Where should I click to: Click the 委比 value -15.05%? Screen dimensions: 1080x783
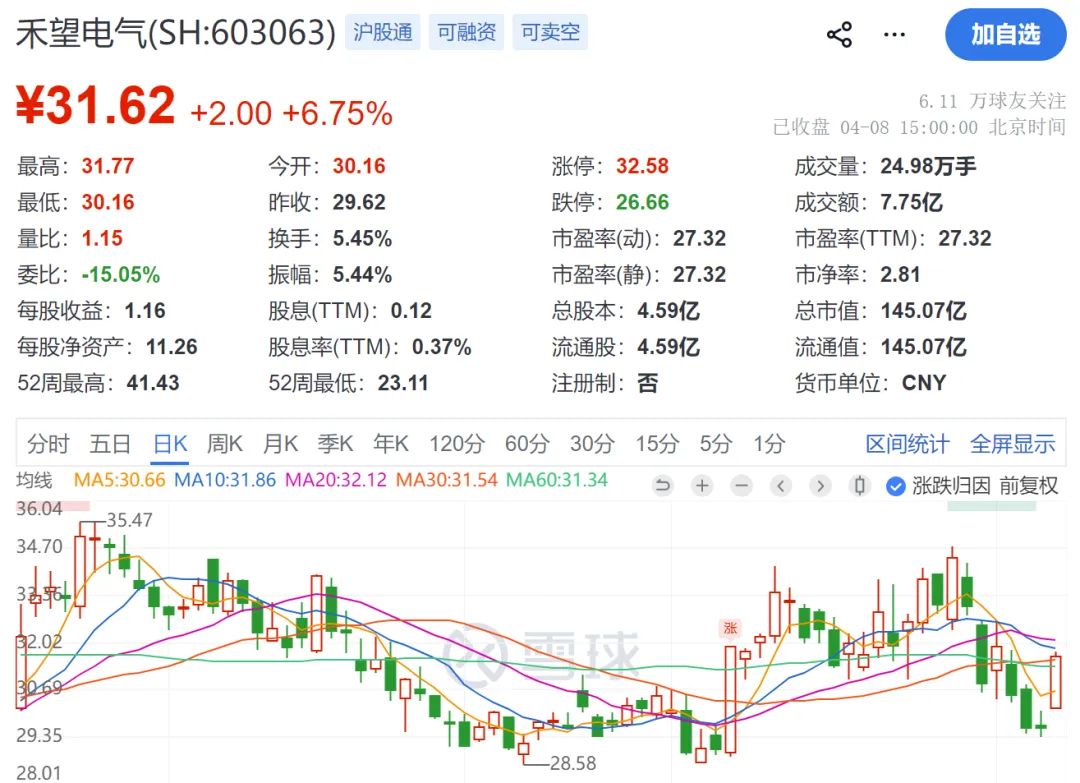pyautogui.click(x=121, y=275)
